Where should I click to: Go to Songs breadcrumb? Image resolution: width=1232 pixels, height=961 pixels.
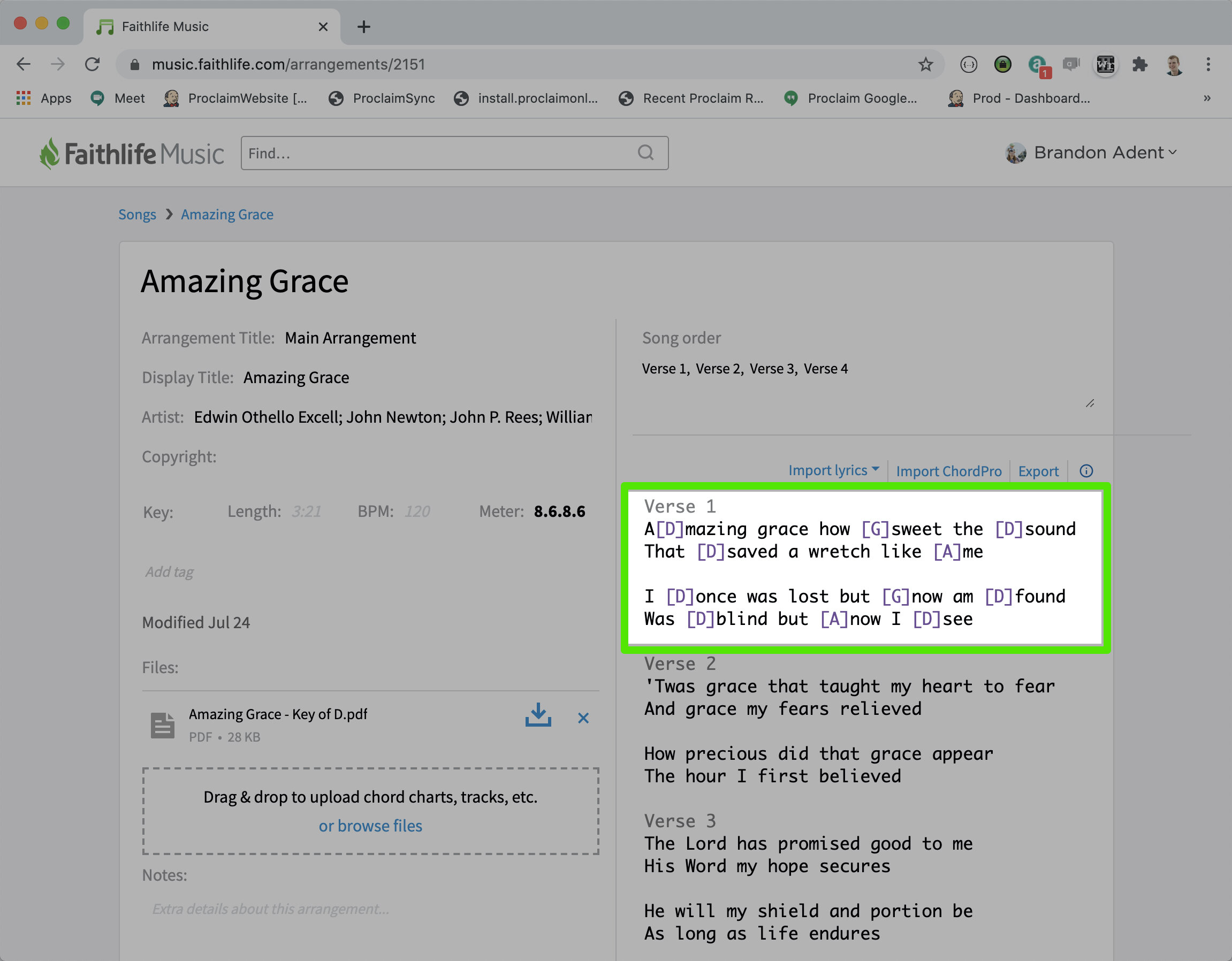137,215
